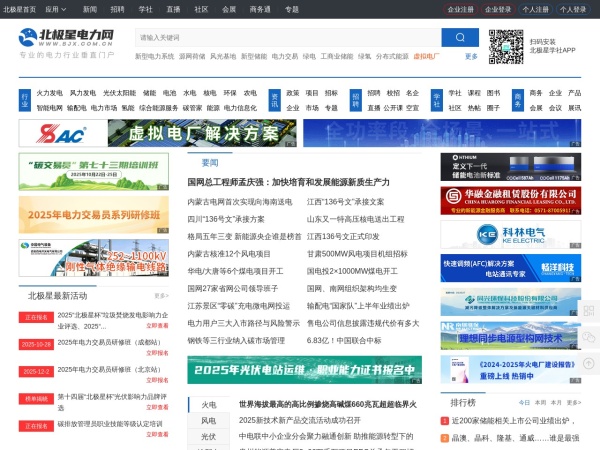Click 立即报名 for 电力交易员研修班(成都站)

(157, 353)
